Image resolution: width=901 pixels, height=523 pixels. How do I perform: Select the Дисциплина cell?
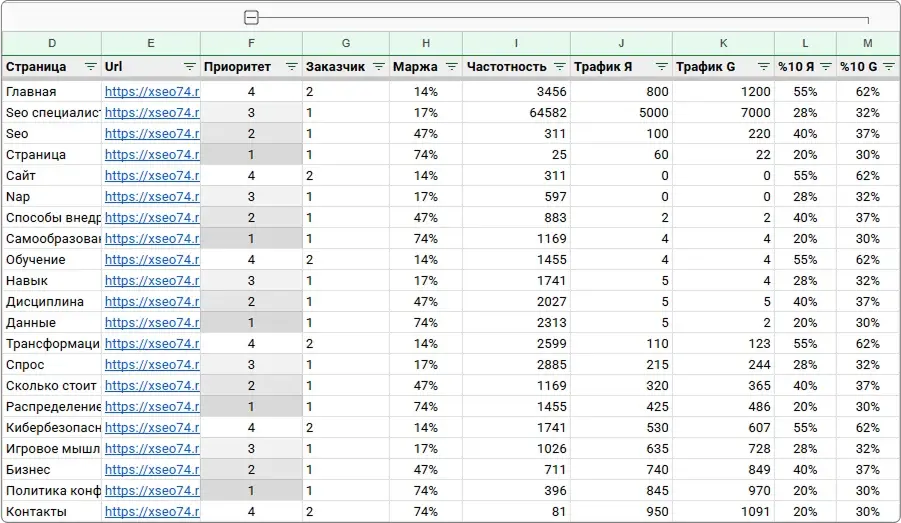[52, 302]
